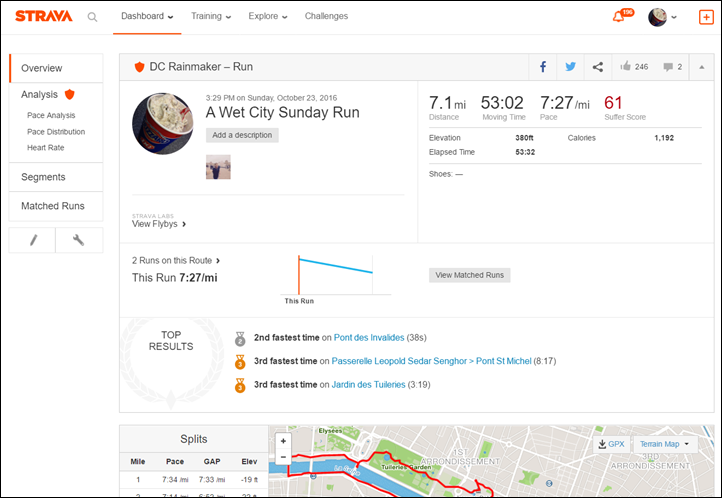Open the Terrain Map dropdown

[666, 444]
